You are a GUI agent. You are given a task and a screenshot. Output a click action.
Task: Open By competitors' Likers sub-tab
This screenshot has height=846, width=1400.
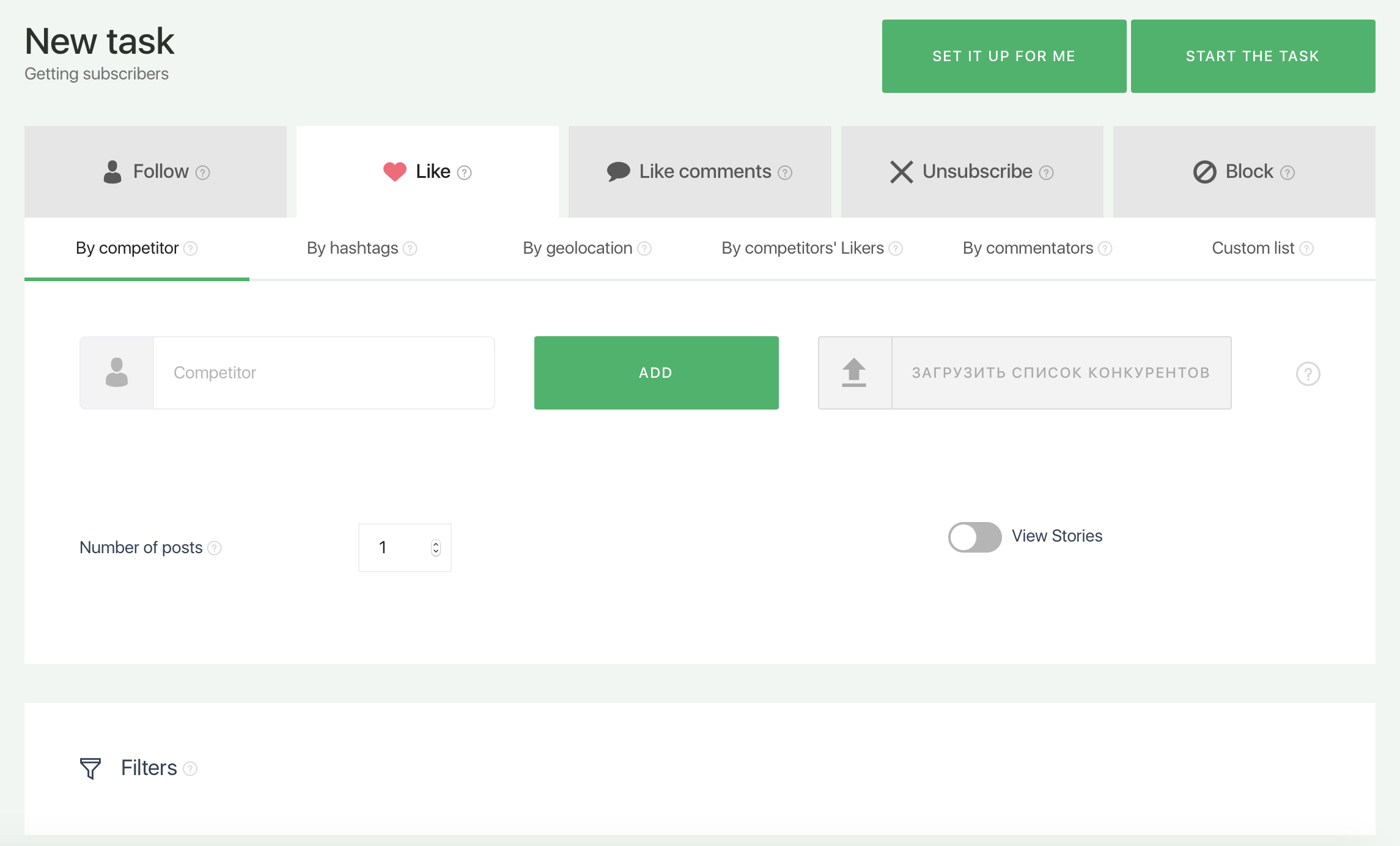click(x=812, y=248)
